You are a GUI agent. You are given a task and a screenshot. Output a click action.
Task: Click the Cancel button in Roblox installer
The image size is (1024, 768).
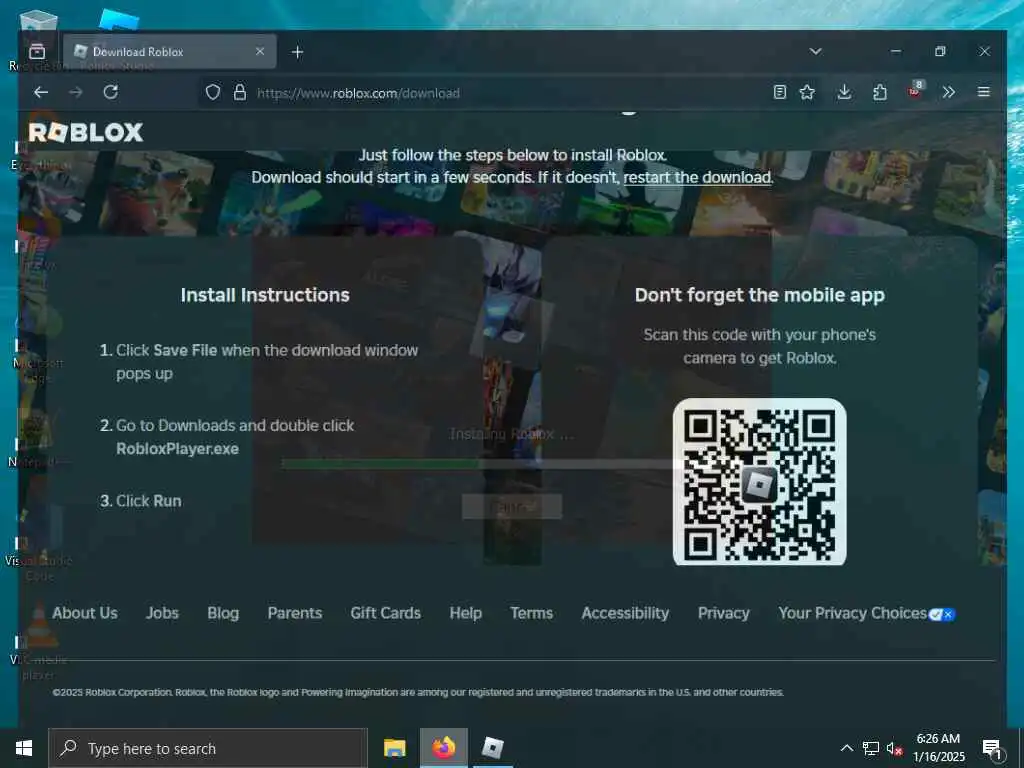point(512,506)
